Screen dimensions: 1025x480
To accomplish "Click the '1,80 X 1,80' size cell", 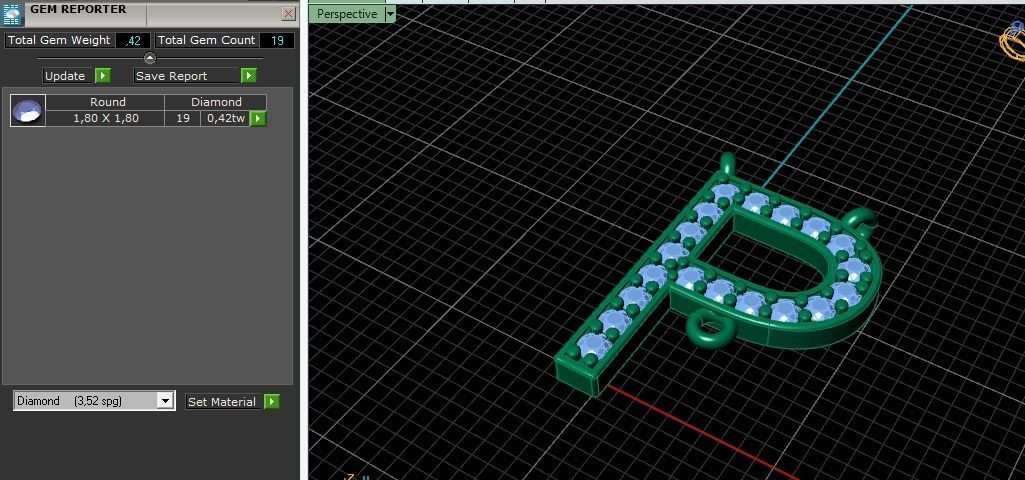I will pos(106,118).
